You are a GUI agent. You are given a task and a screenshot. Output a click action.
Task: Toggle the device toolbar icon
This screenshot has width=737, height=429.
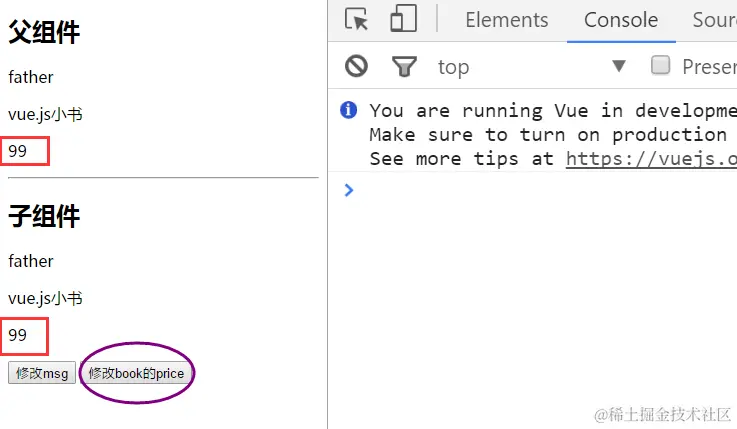coord(403,20)
